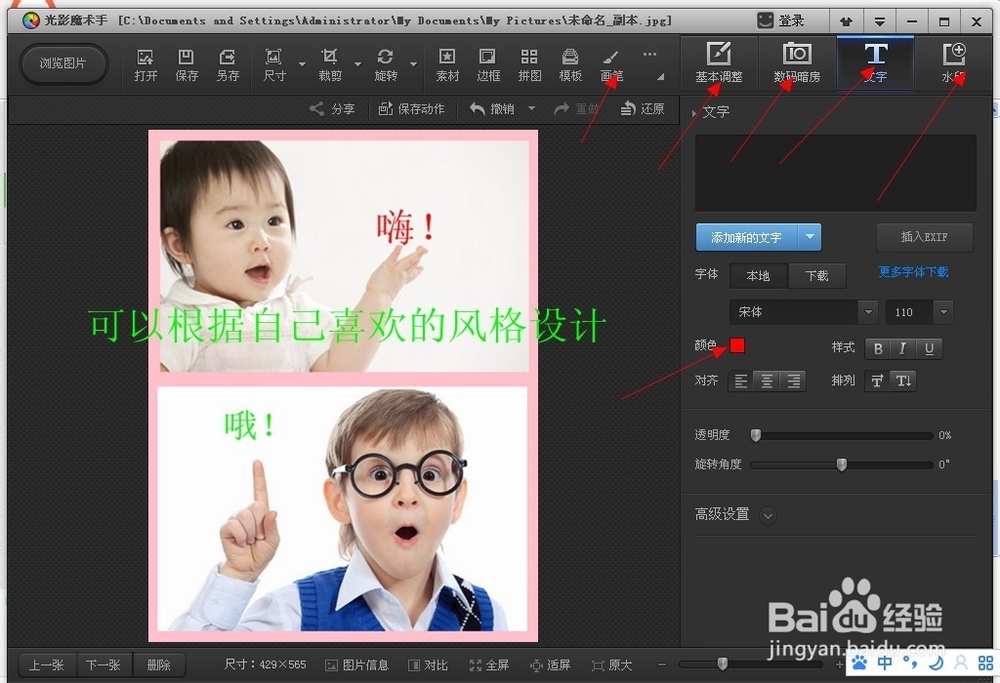Open the 模板 template tool
Screen dimensions: 1000x683
coord(570,65)
